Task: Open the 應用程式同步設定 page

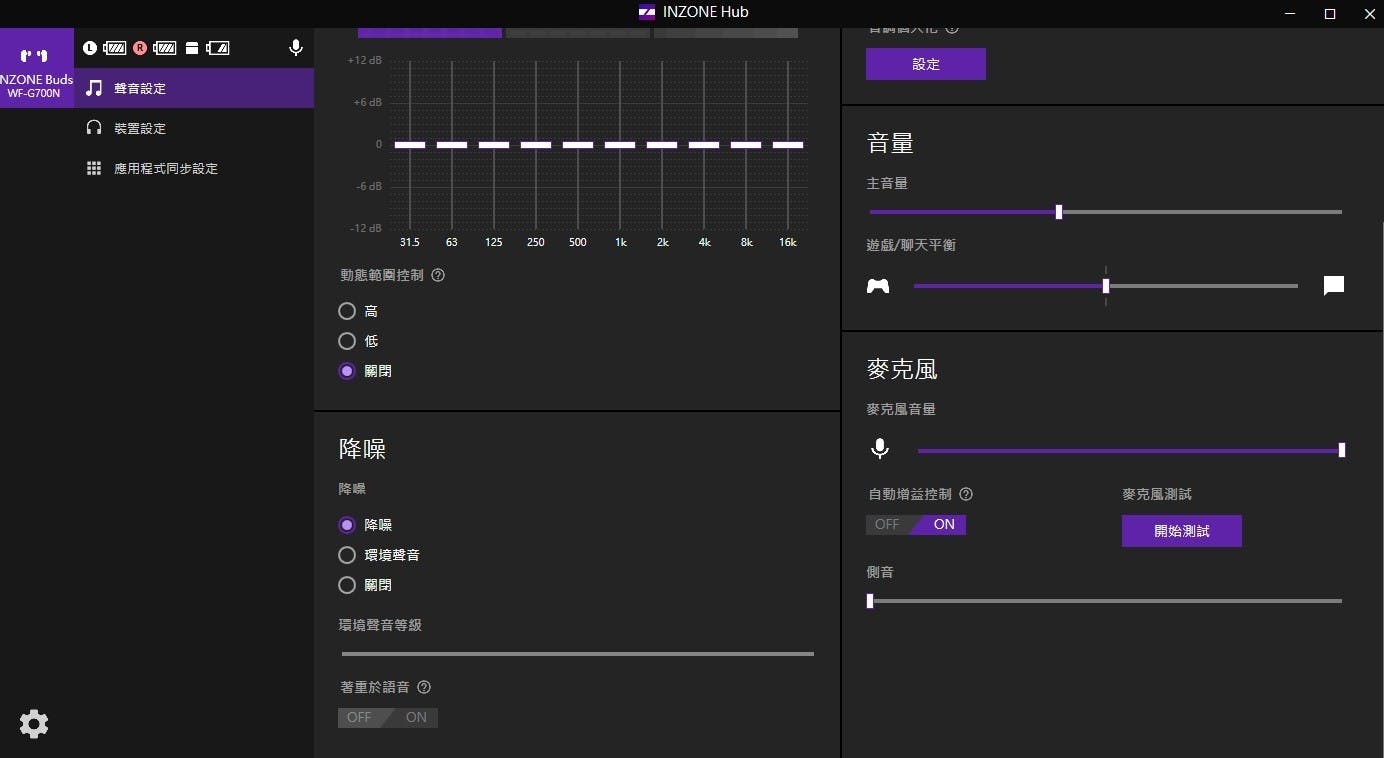Action: point(194,168)
